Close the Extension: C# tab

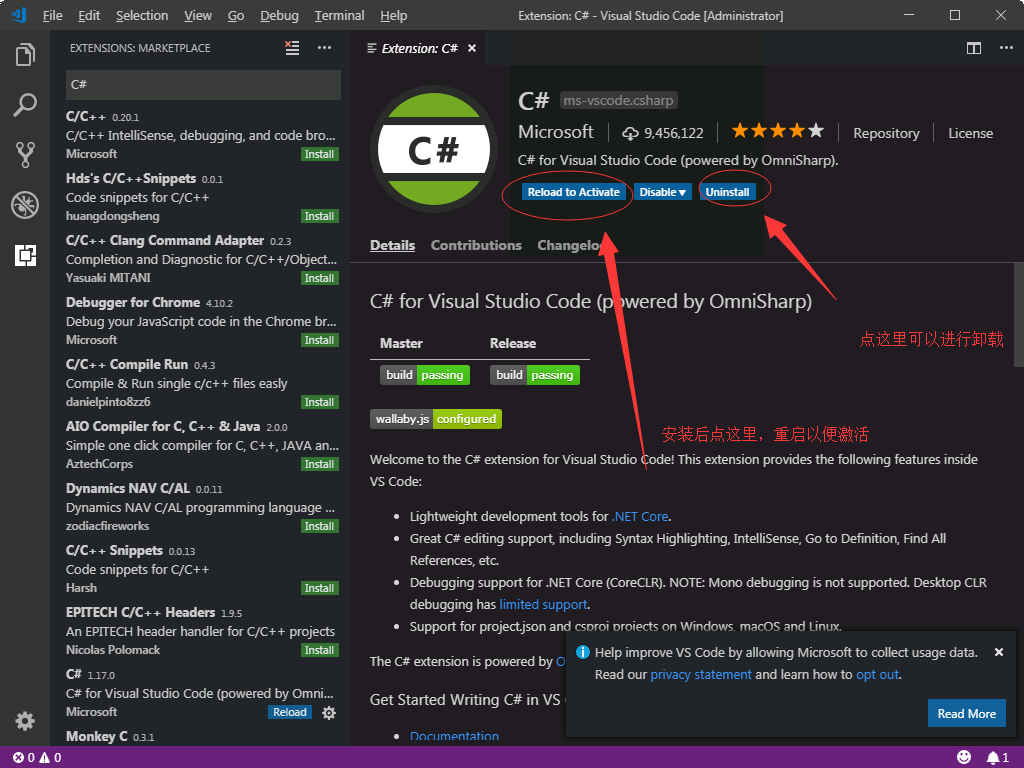click(472, 48)
